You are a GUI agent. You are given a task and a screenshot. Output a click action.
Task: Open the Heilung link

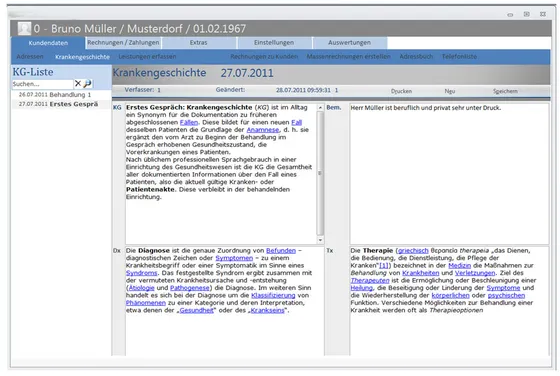click(361, 288)
